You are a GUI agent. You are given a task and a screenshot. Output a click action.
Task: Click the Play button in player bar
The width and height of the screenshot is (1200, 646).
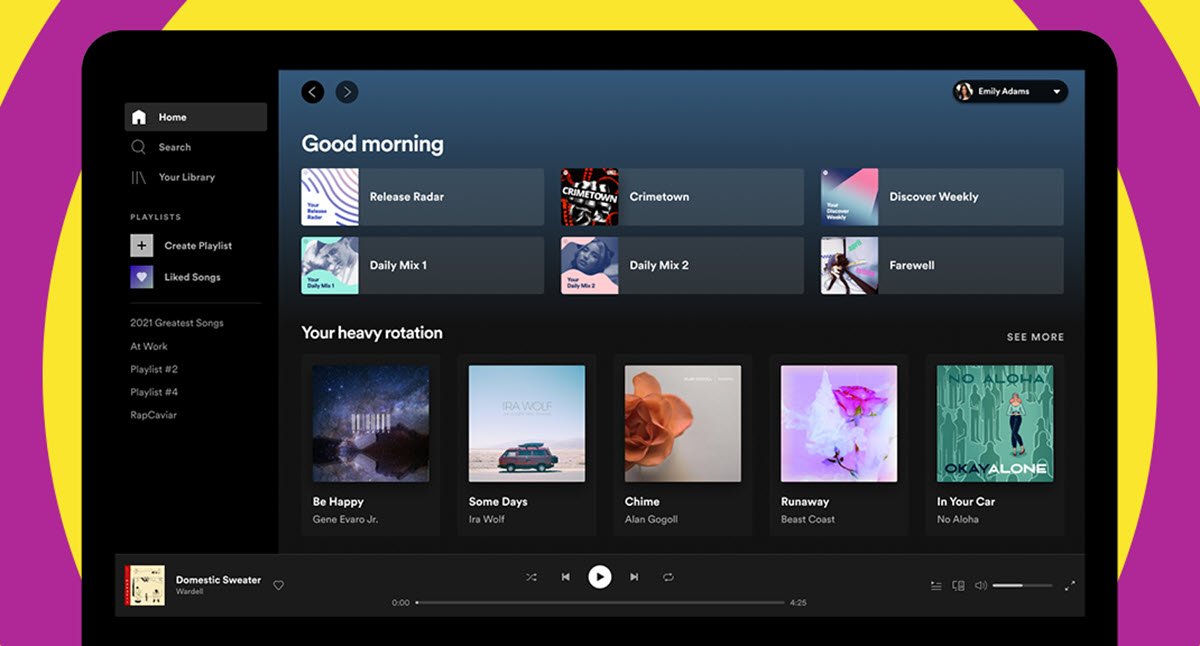click(x=599, y=576)
